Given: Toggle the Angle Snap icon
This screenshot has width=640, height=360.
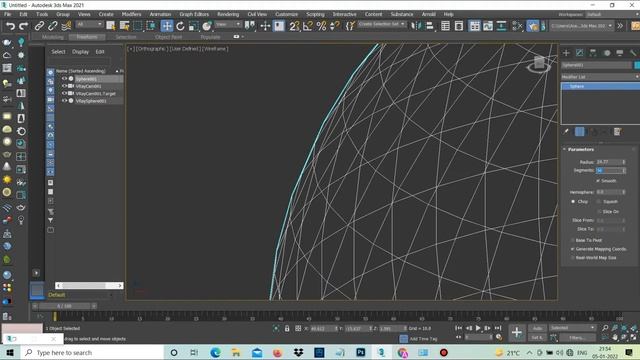Looking at the screenshot, I should (x=308, y=26).
